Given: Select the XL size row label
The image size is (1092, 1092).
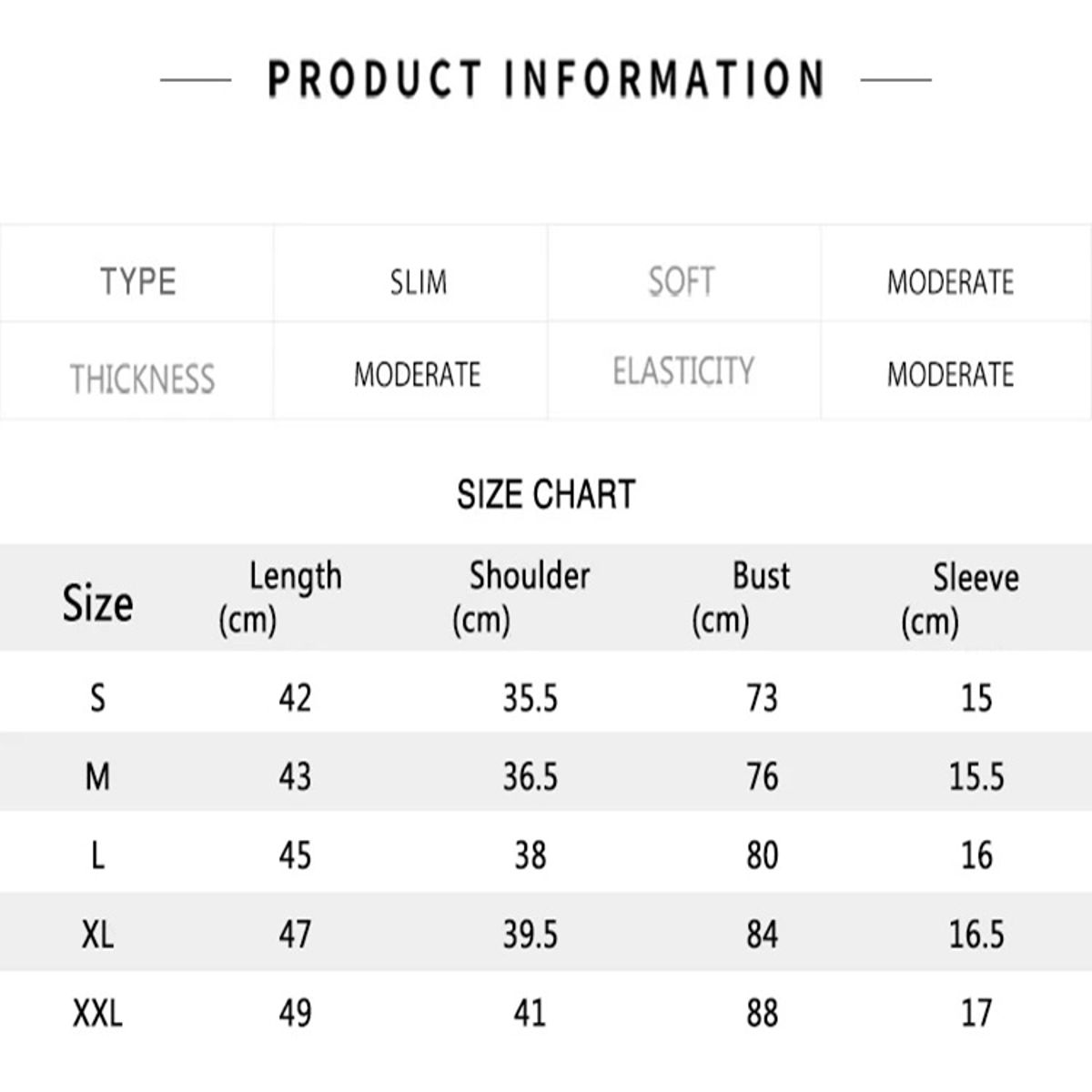Looking at the screenshot, I should click(x=97, y=934).
